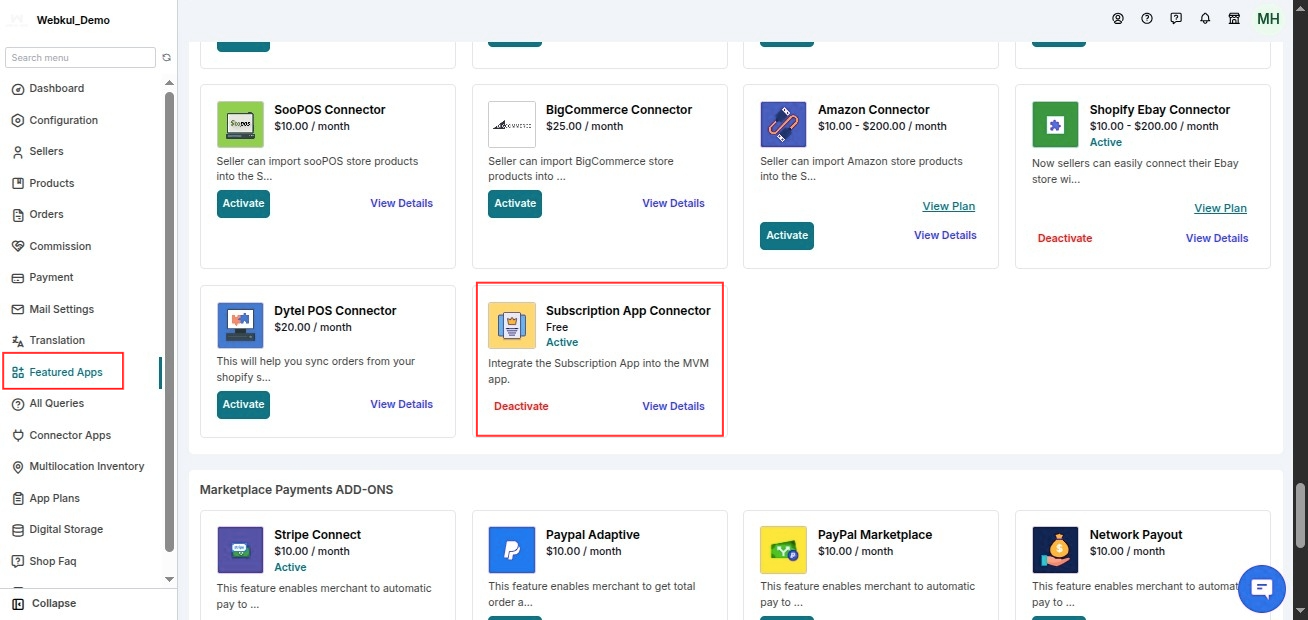View Details of Shopify Ebay Connector
The height and width of the screenshot is (620, 1308).
point(1217,238)
